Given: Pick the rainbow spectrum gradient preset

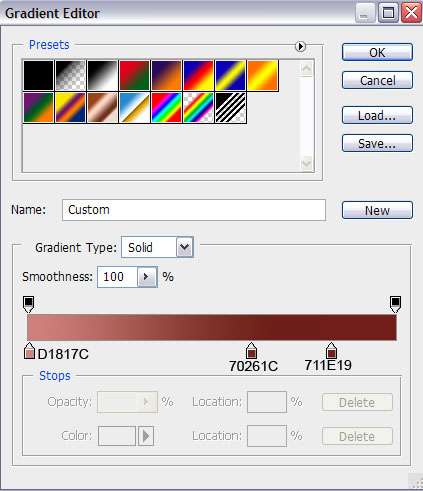Looking at the screenshot, I should (x=166, y=108).
